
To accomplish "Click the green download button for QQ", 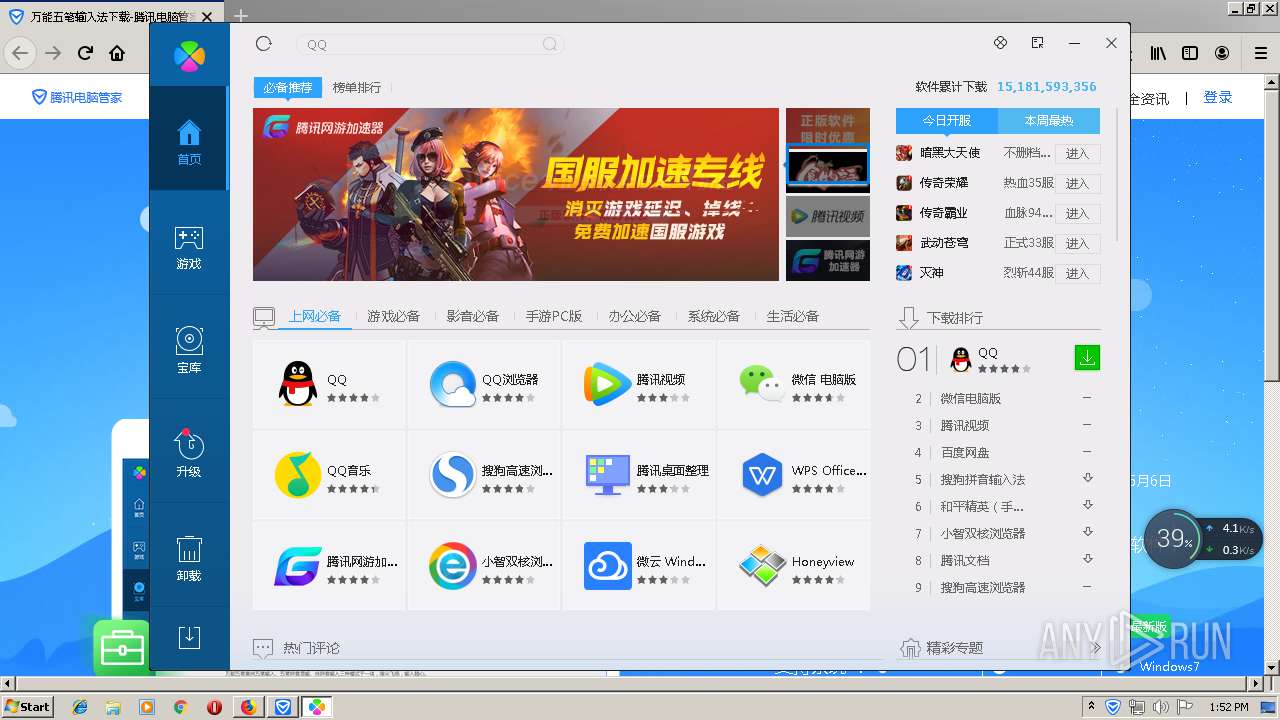I will (1087, 357).
